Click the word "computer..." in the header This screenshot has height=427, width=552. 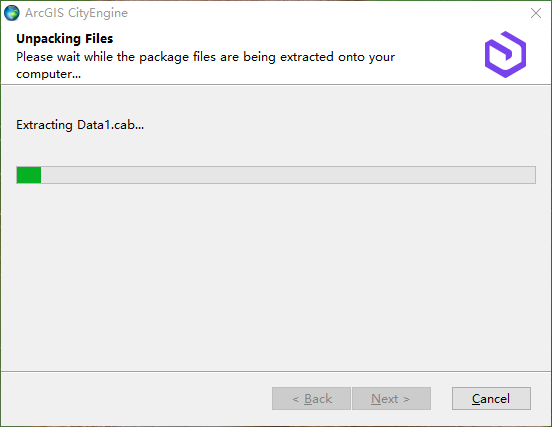(49, 74)
